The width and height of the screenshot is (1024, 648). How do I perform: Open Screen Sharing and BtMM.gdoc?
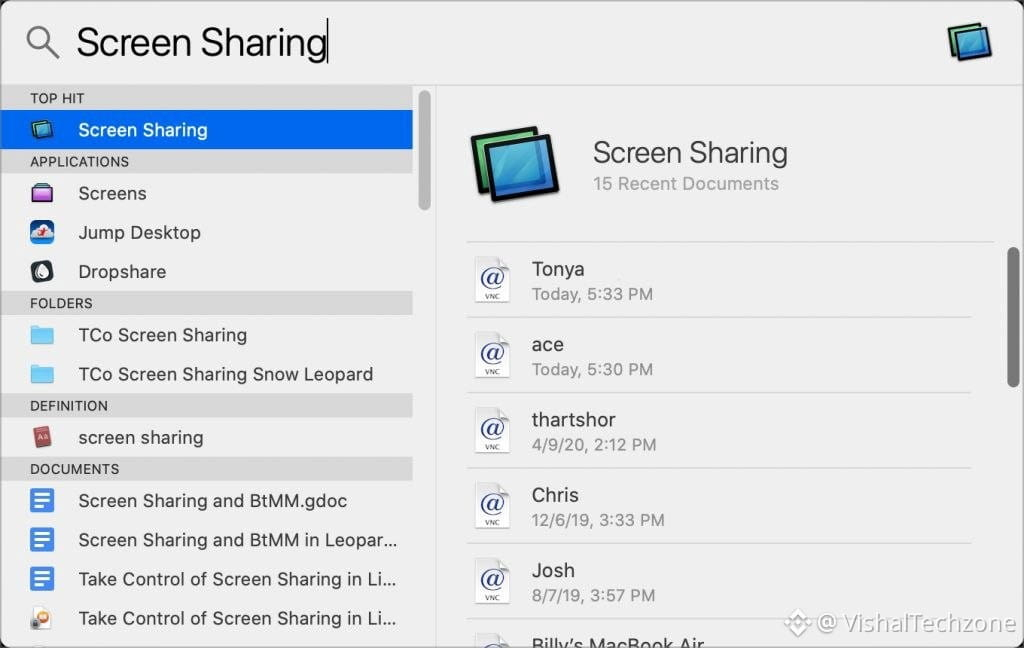206,501
